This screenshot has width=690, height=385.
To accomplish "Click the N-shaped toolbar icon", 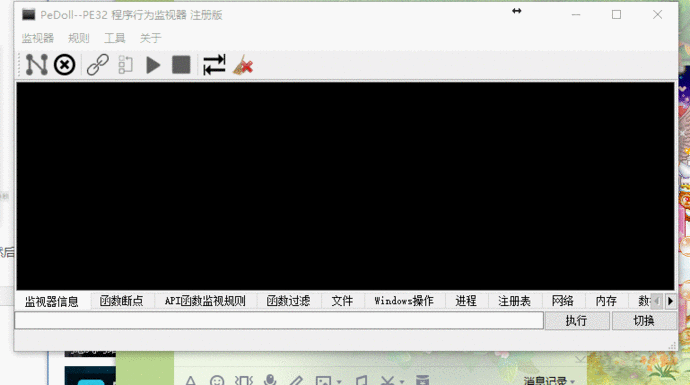I will [x=37, y=65].
